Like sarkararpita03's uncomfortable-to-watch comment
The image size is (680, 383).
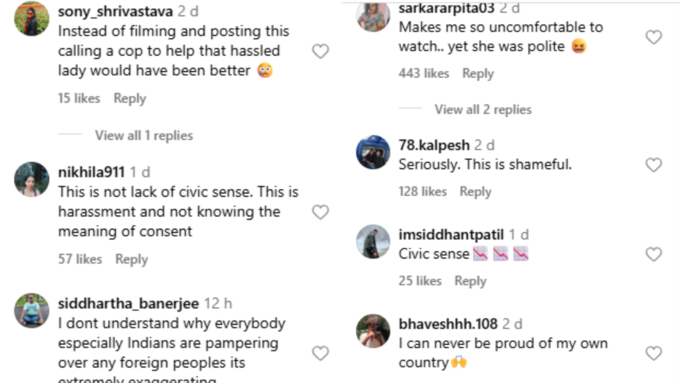point(654,37)
